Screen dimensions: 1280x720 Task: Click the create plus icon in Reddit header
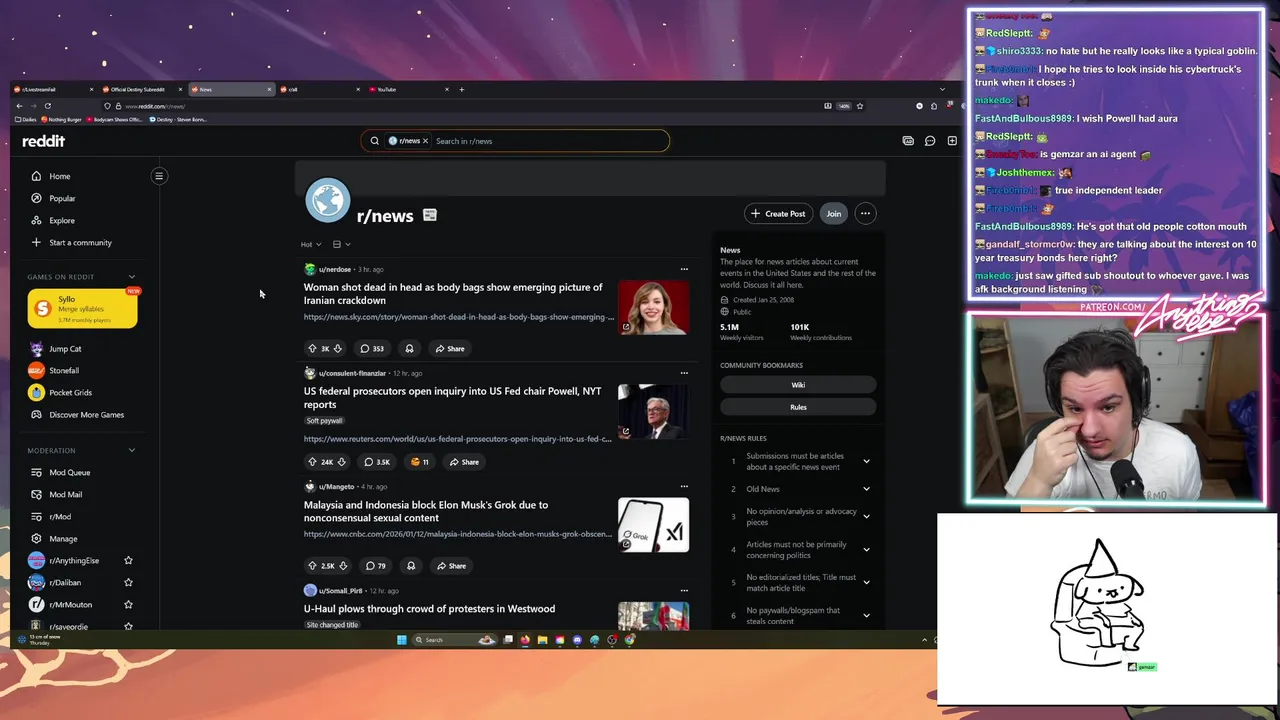(x=952, y=141)
